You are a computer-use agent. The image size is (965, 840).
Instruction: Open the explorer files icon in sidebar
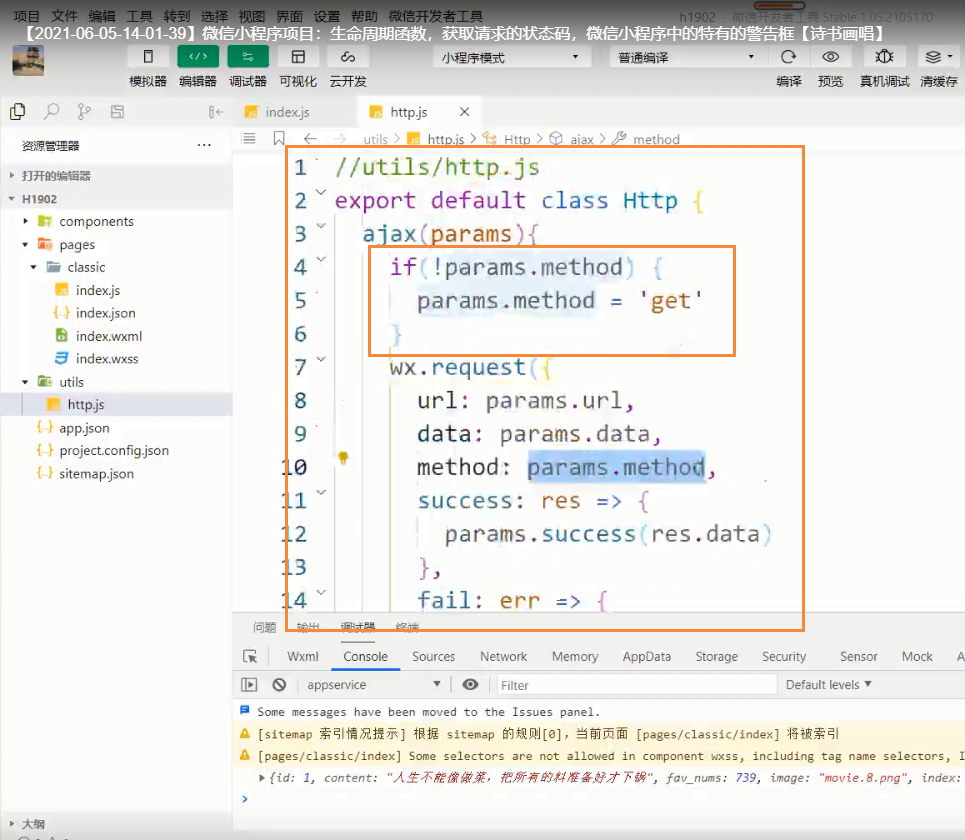point(18,111)
